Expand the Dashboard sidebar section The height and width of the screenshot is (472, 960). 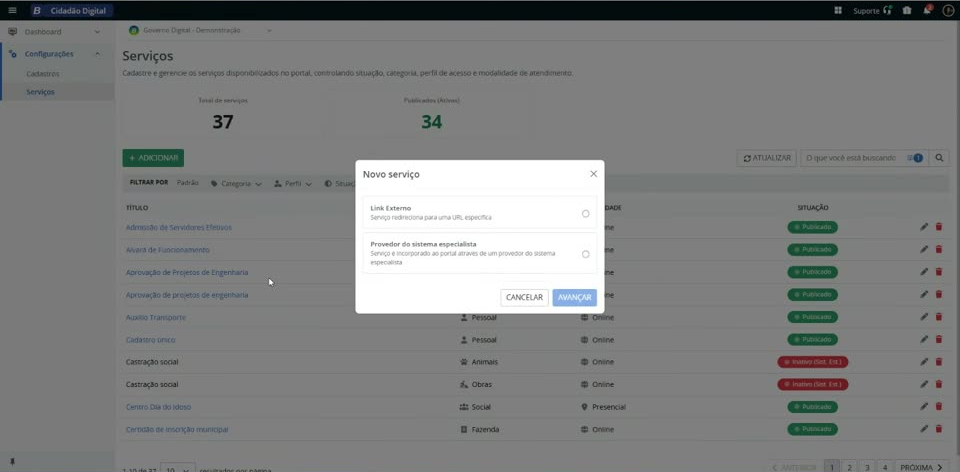pos(57,32)
